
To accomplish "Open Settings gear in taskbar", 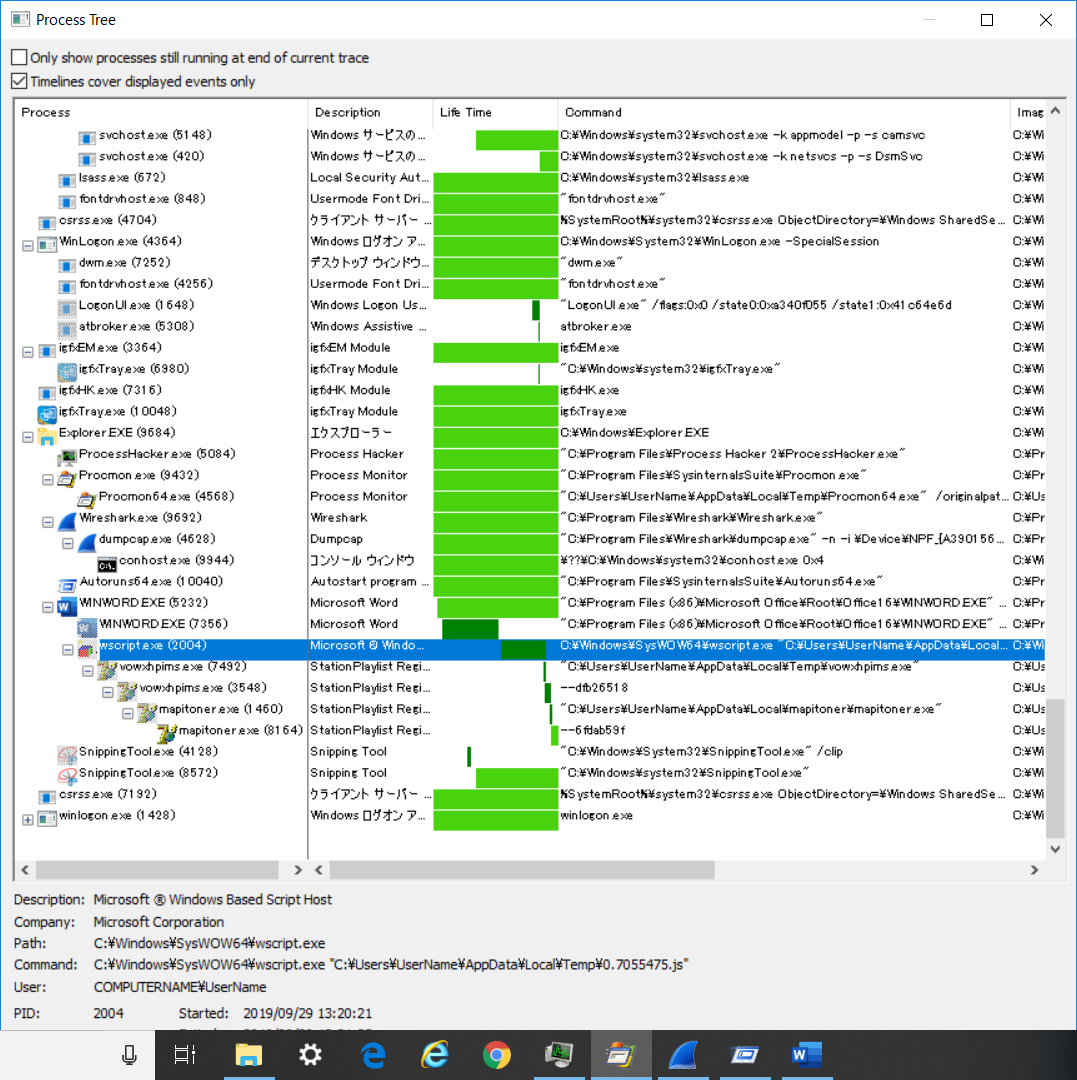I will point(311,1055).
